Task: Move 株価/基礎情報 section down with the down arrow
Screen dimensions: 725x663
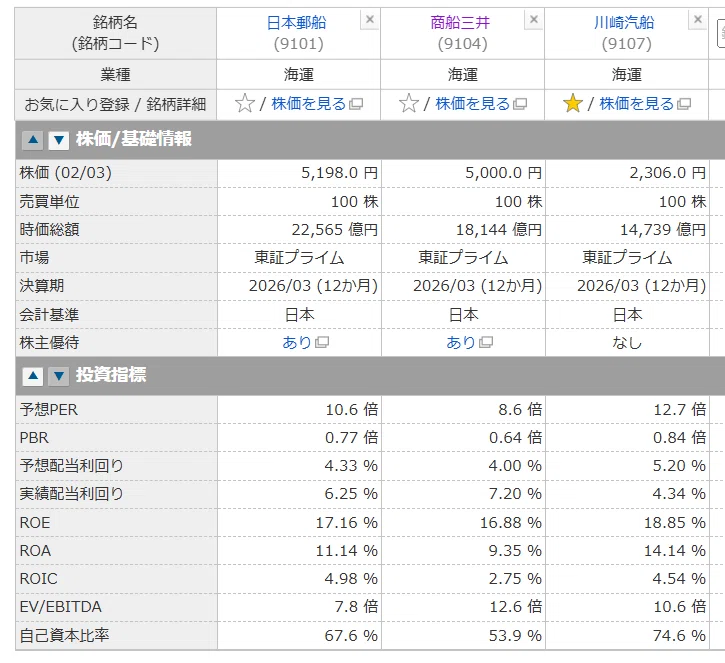Action: point(59,140)
